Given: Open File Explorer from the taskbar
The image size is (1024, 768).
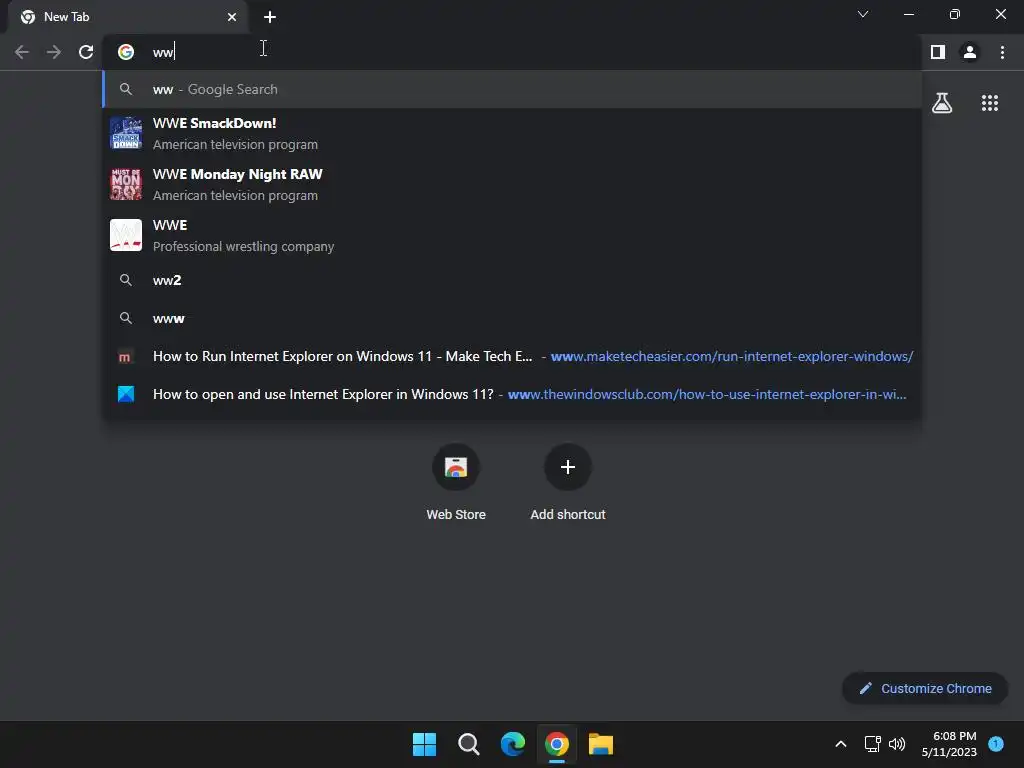Looking at the screenshot, I should pyautogui.click(x=601, y=744).
